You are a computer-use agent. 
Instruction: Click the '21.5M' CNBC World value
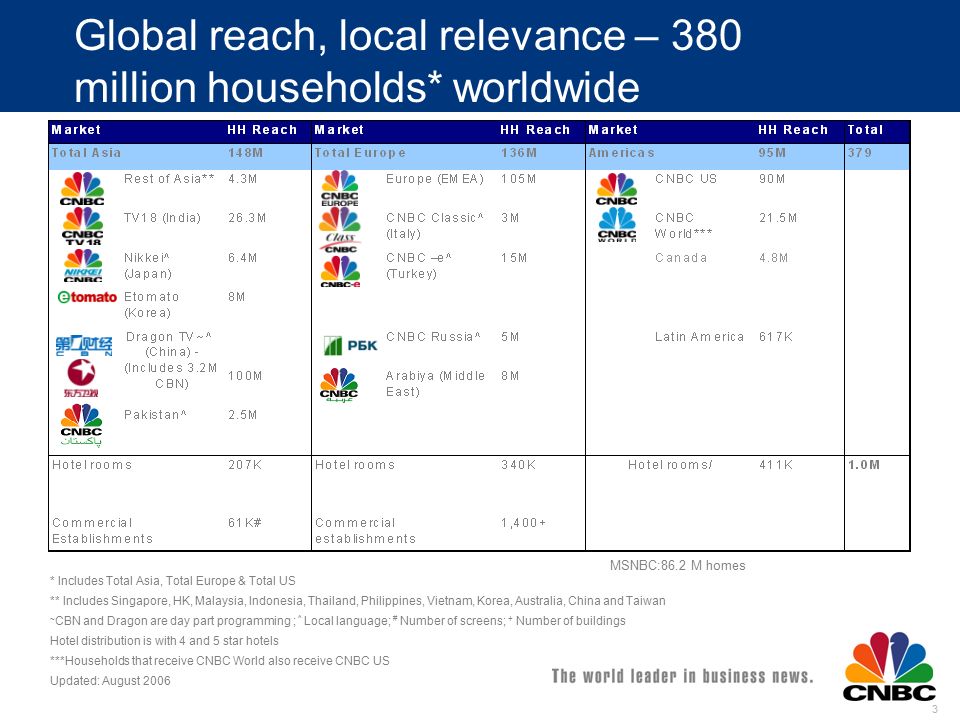coord(778,218)
